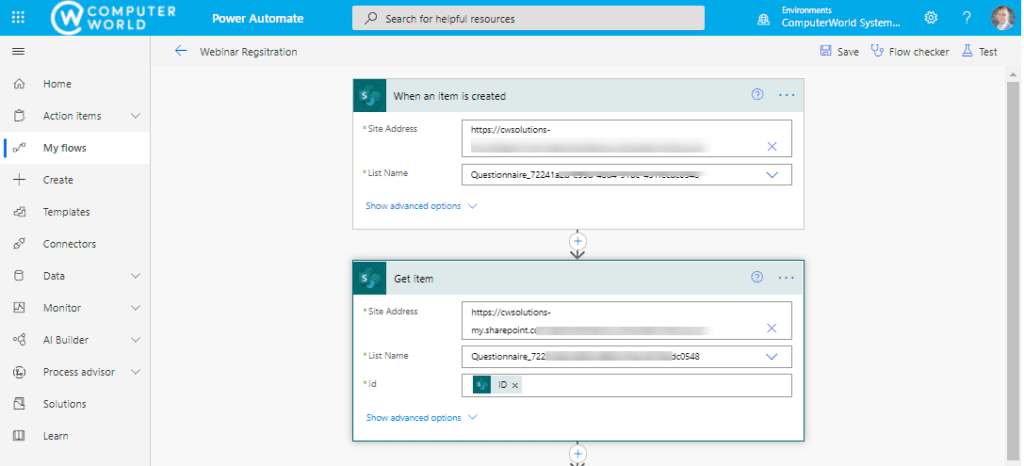Viewport: 1024px width, 466px height.
Task: Expand Monitor submenu chevron
Action: [x=136, y=308]
